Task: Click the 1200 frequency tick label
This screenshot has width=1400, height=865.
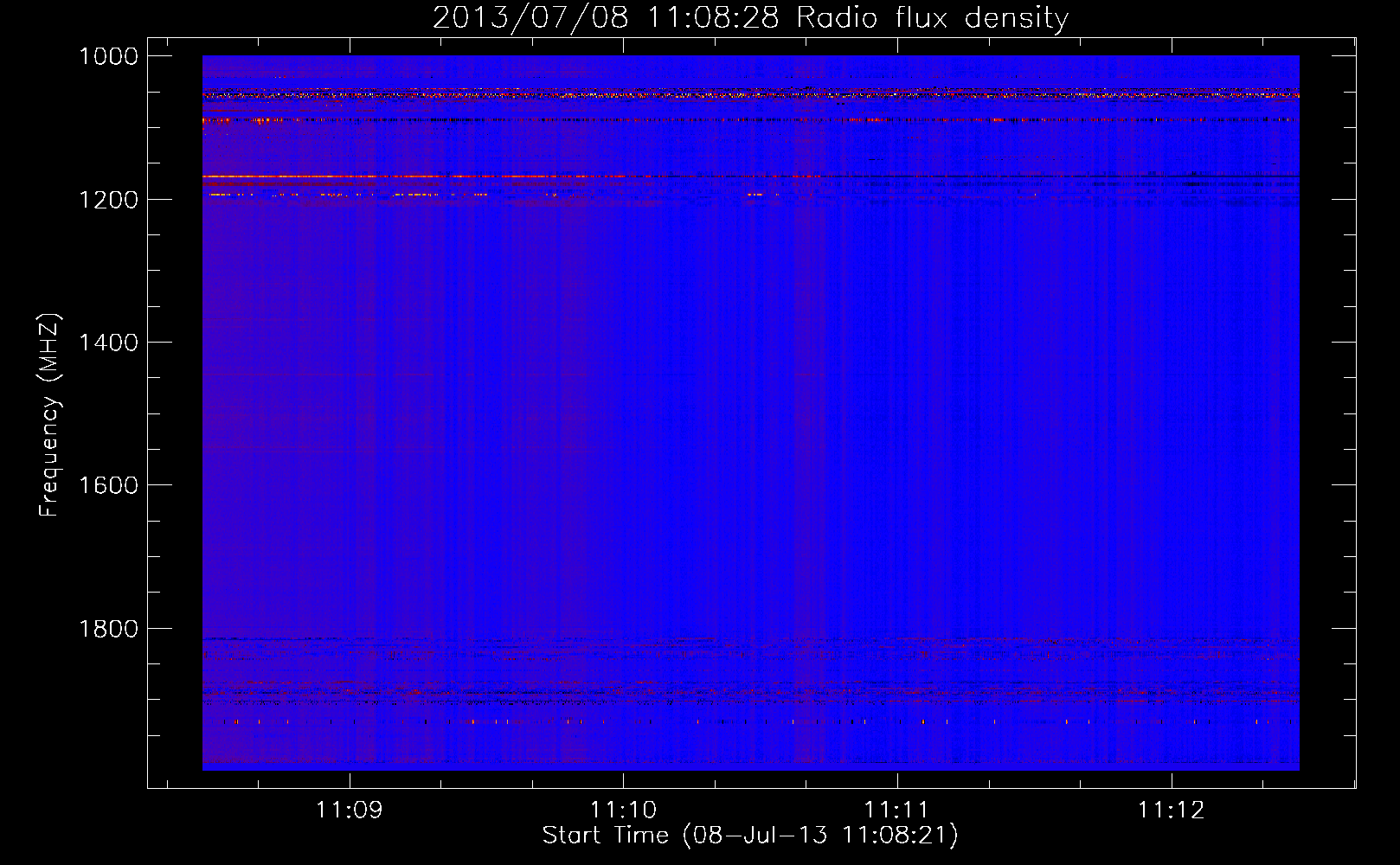Action: 108,200
